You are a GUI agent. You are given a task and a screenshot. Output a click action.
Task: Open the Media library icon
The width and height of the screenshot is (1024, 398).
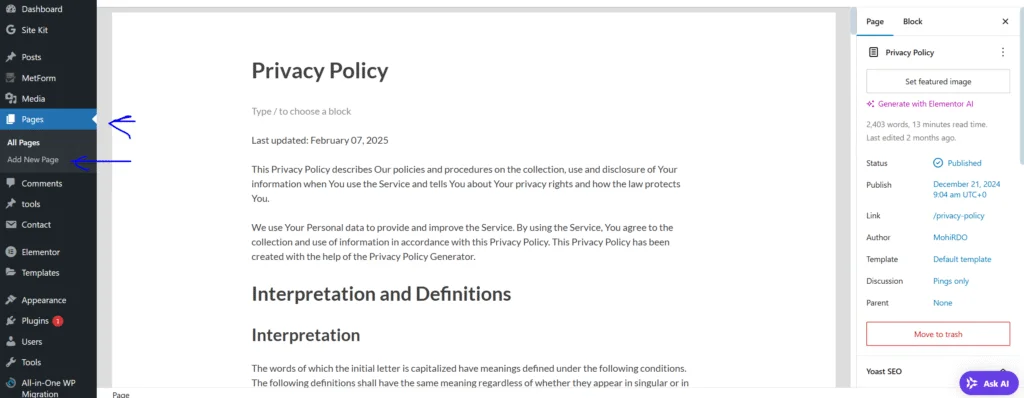10,99
